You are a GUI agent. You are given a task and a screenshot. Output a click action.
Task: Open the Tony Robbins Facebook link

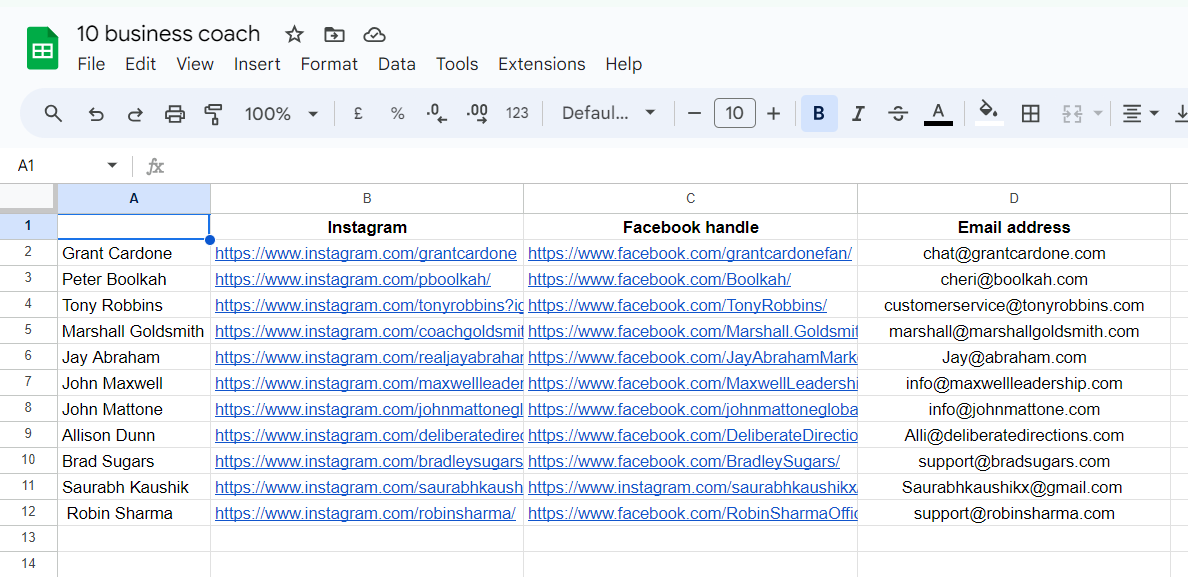click(677, 305)
